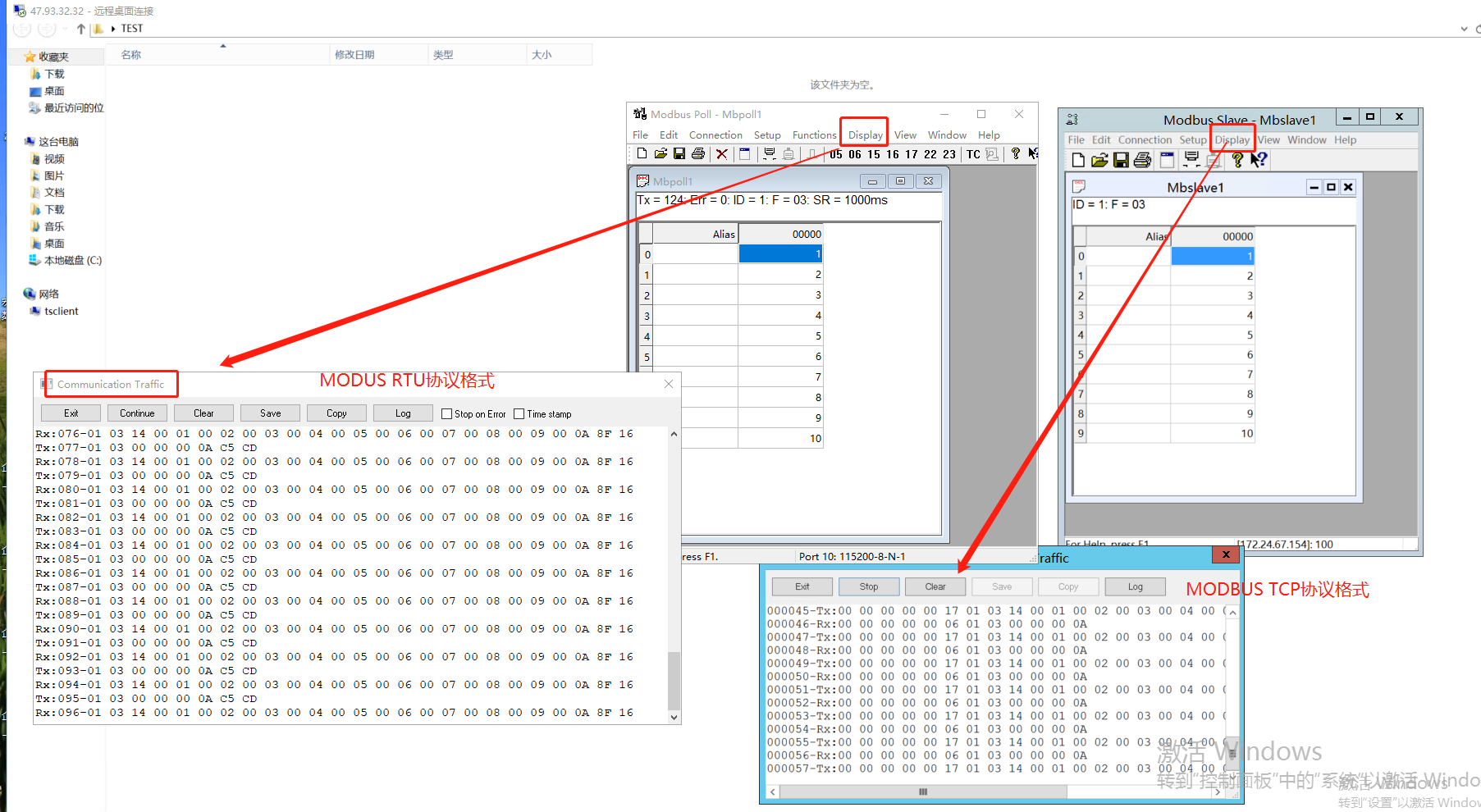Open the Display menu in Modbus Poll

(865, 135)
